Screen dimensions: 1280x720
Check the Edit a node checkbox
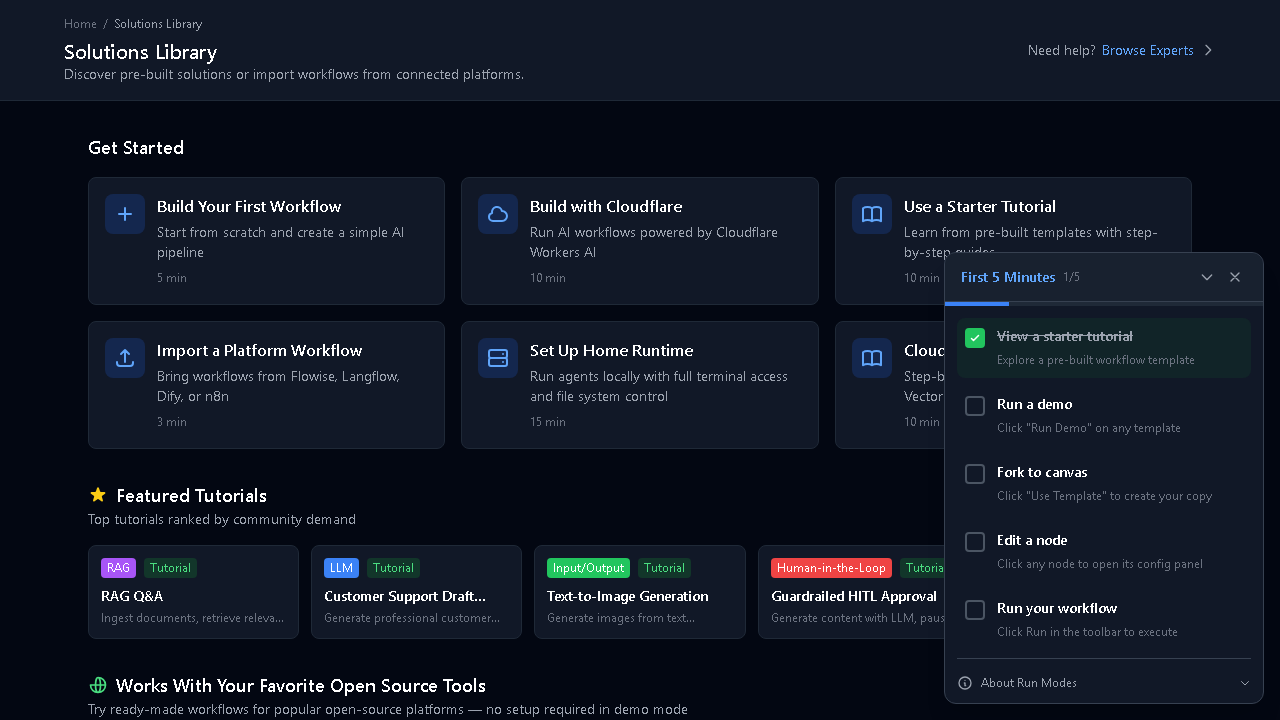(x=975, y=542)
